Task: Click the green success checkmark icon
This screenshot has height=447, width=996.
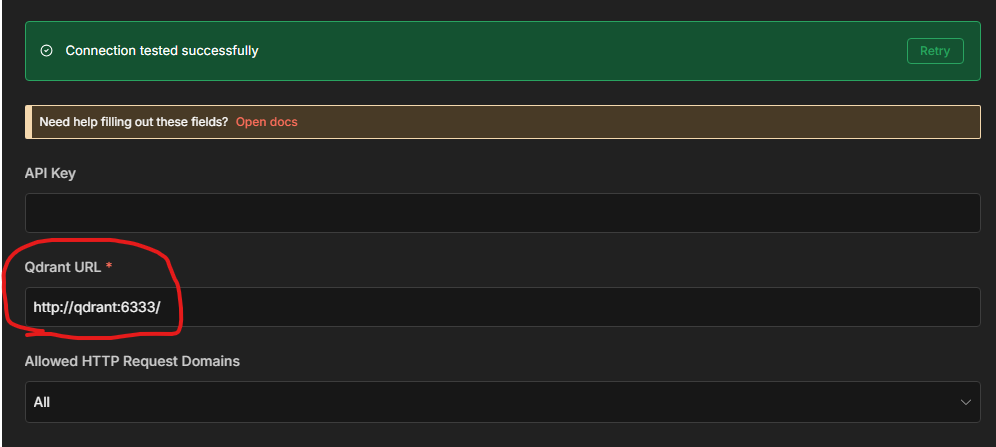Action: point(46,51)
